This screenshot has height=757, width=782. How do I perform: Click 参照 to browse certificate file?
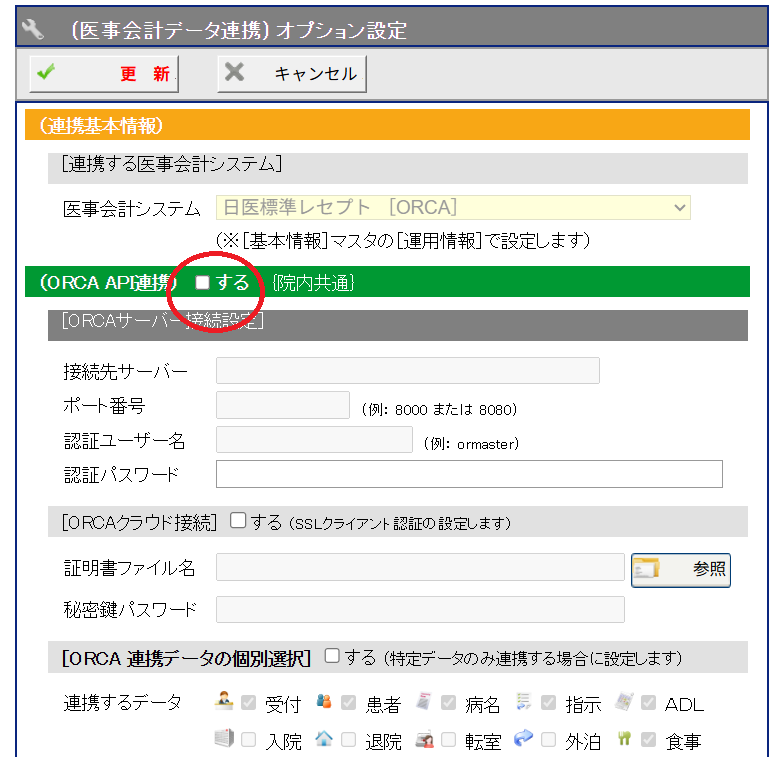(681, 569)
